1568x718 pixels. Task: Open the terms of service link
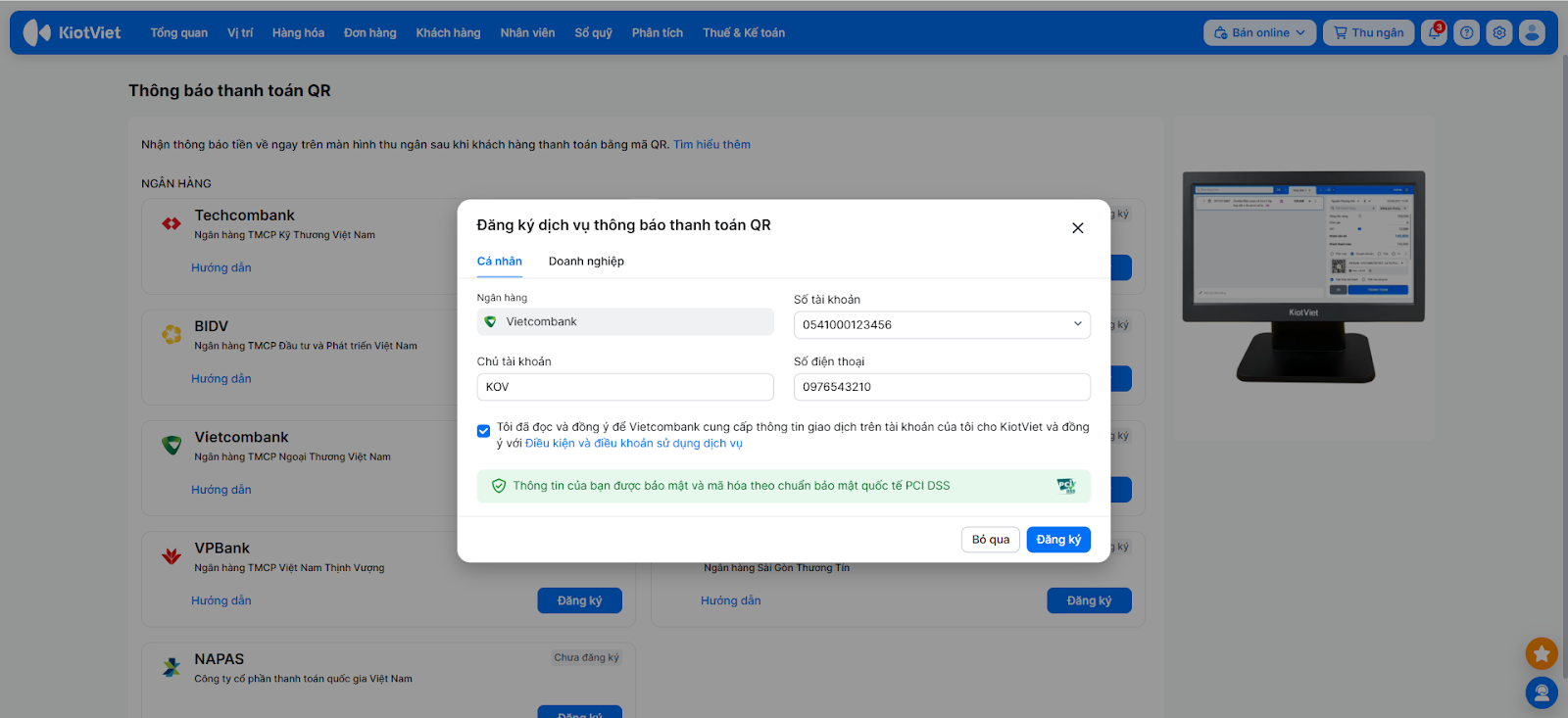[x=633, y=444]
